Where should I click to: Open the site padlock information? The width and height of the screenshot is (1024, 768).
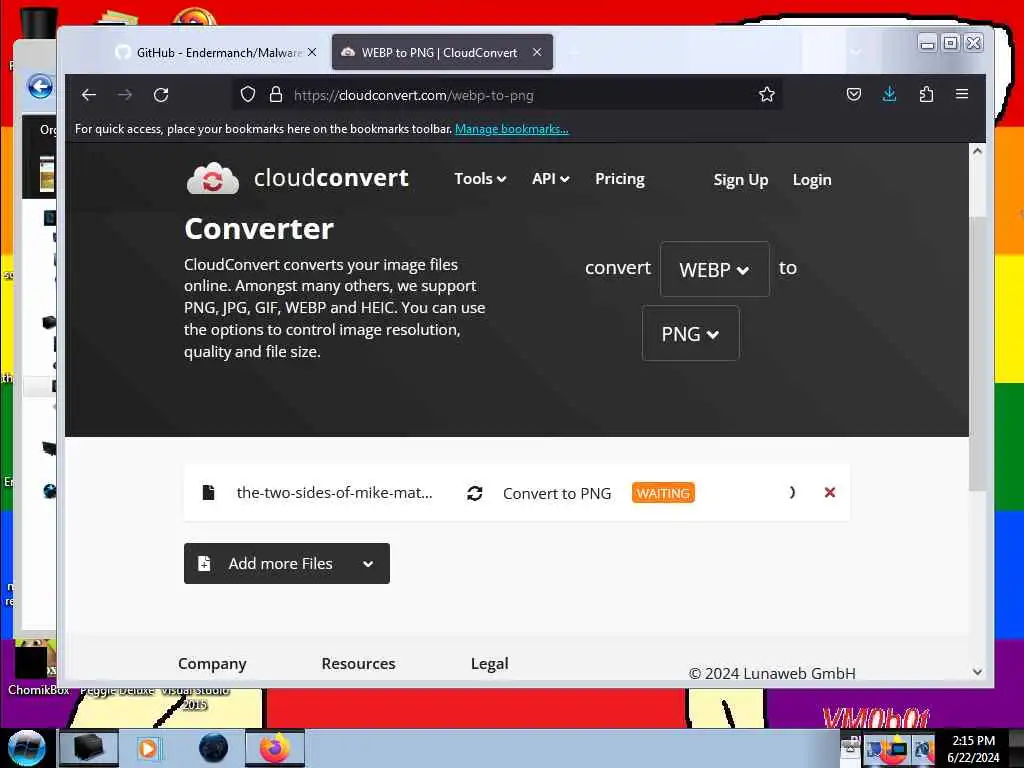pos(276,95)
